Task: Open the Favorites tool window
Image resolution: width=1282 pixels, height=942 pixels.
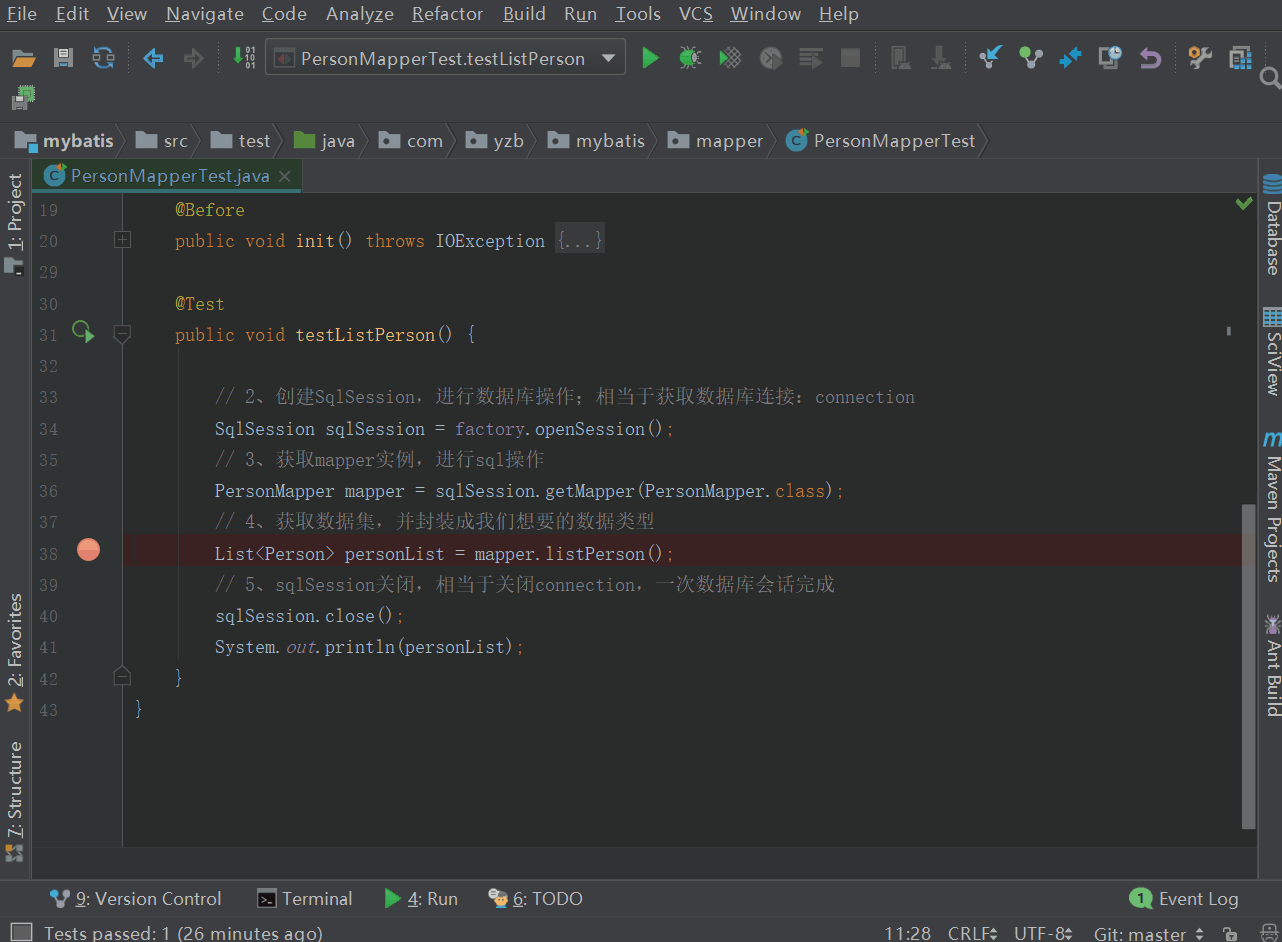Action: [x=15, y=653]
